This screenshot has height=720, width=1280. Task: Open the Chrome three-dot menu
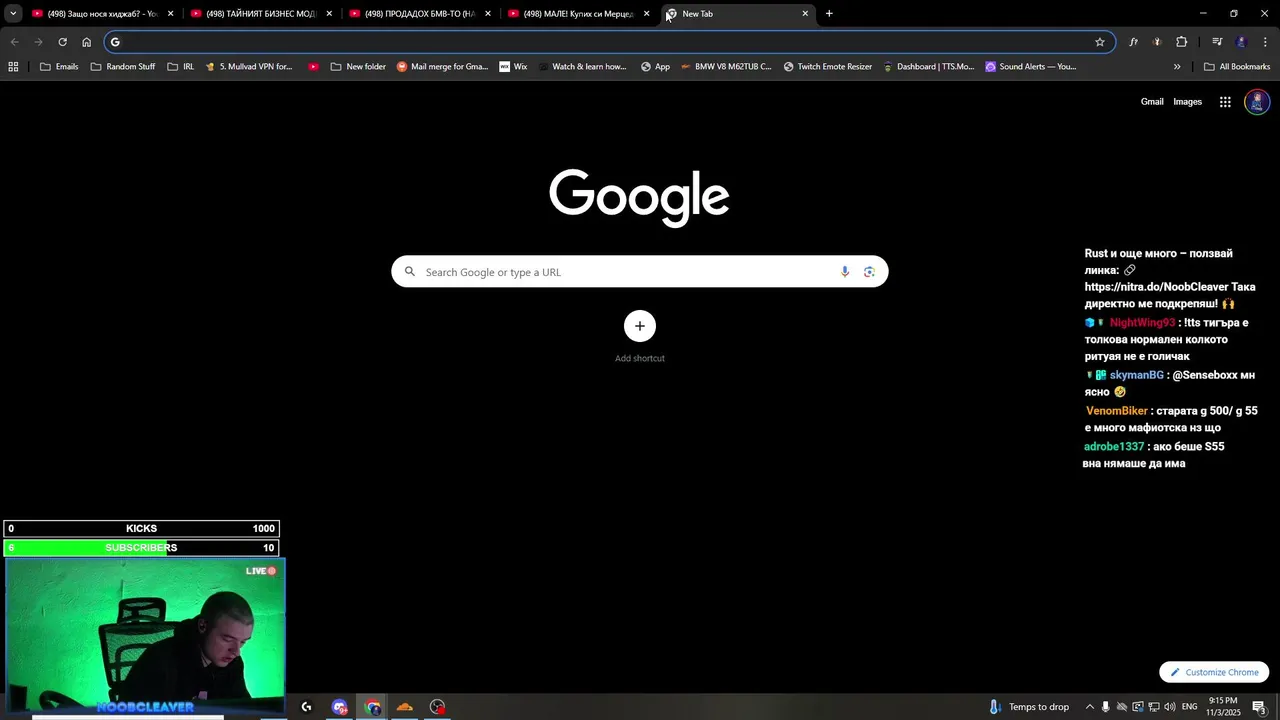[x=1265, y=42]
